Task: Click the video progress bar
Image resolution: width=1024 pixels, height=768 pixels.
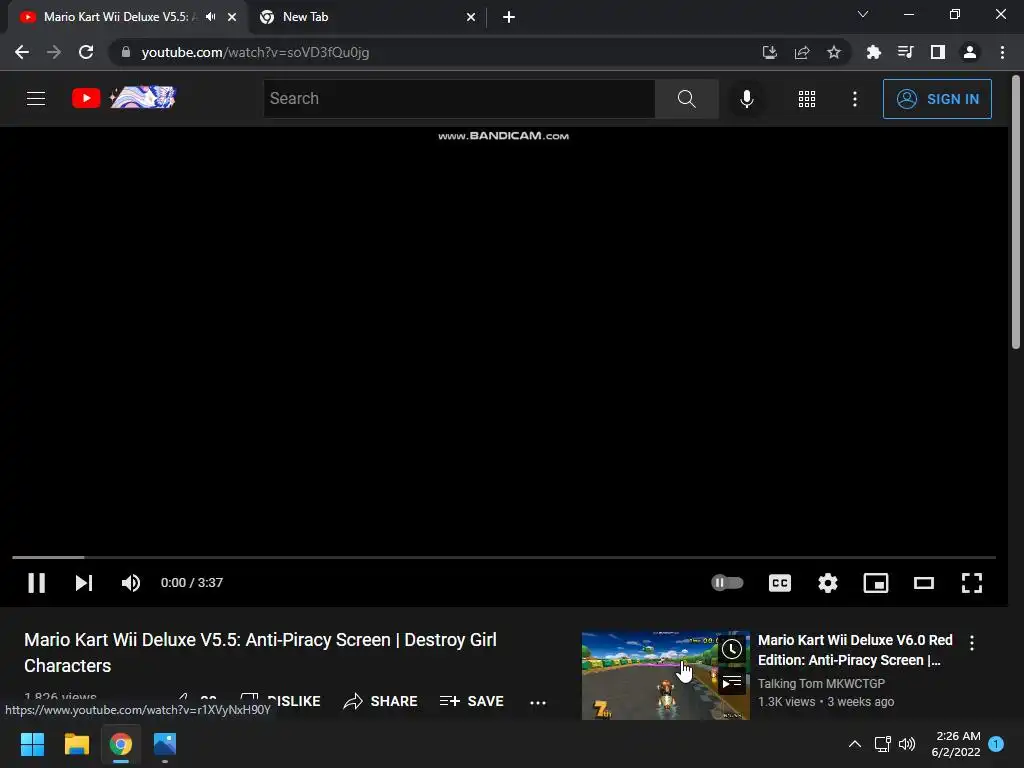Action: (x=504, y=557)
